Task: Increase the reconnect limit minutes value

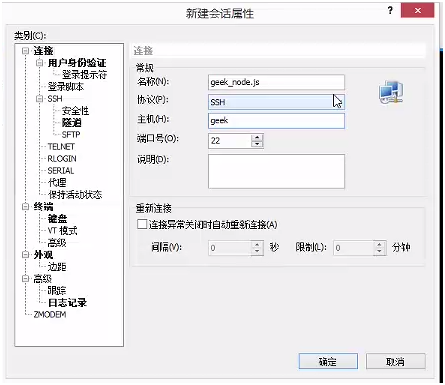Action: point(379,244)
